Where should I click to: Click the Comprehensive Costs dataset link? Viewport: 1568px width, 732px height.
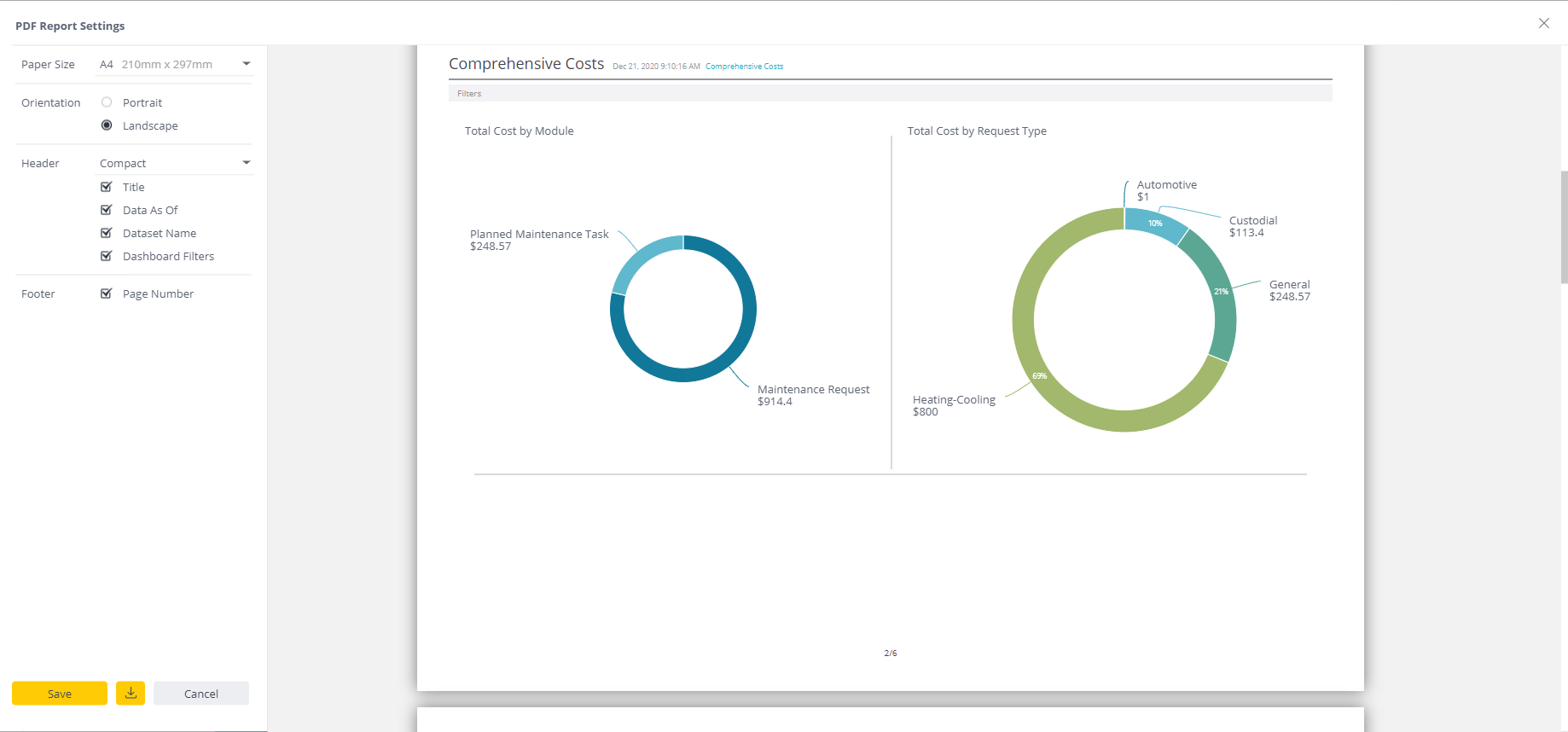(744, 67)
